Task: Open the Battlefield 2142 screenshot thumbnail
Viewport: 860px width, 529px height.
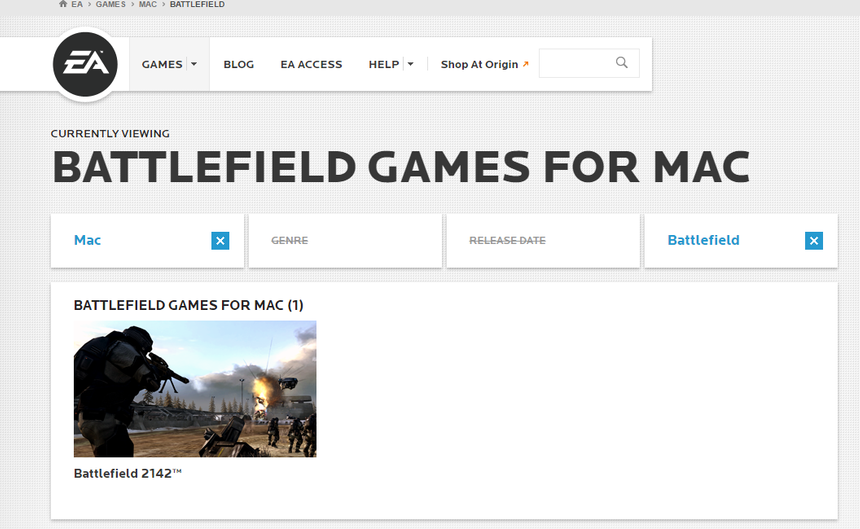Action: tap(195, 389)
